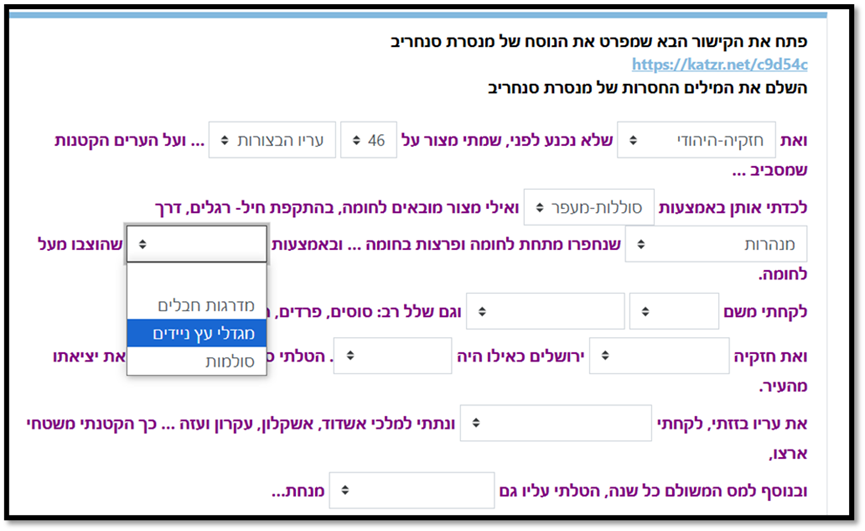Open the dropdown before מנחת
The width and height of the screenshot is (865, 531).
[x=412, y=490]
